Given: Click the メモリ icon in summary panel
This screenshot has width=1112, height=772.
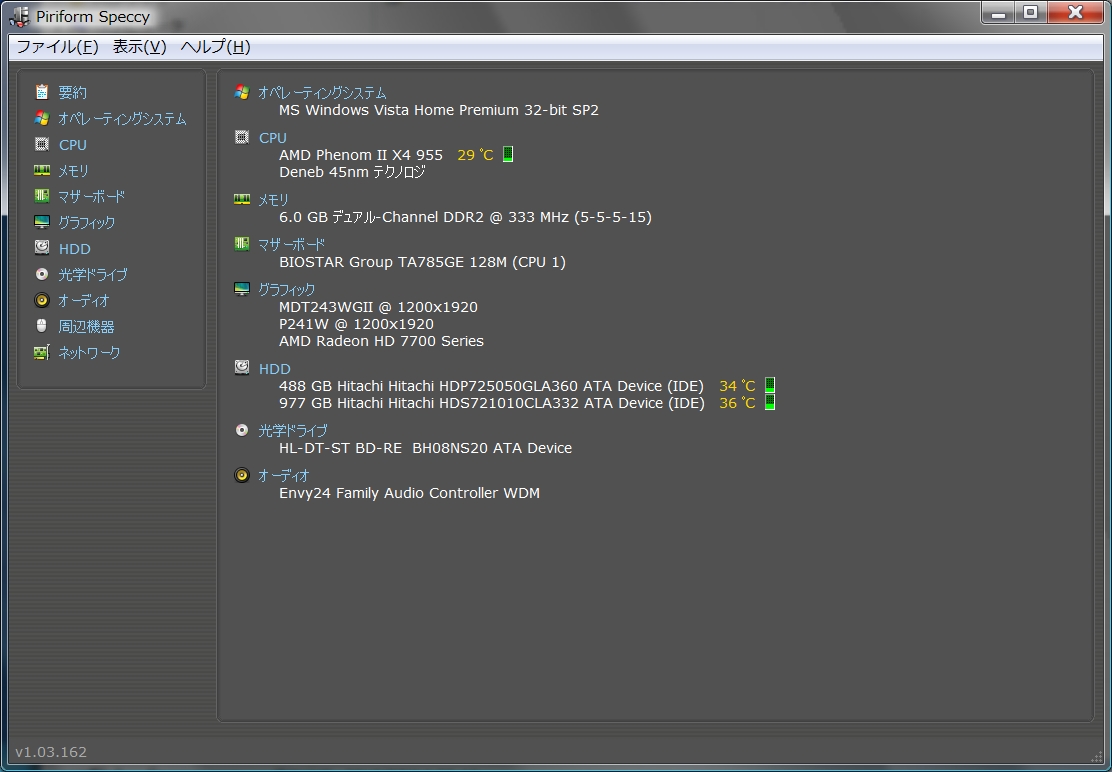Looking at the screenshot, I should click(242, 199).
